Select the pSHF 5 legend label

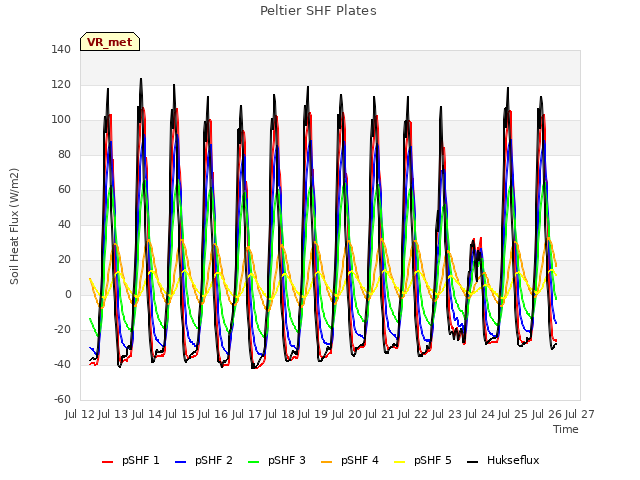point(433,460)
